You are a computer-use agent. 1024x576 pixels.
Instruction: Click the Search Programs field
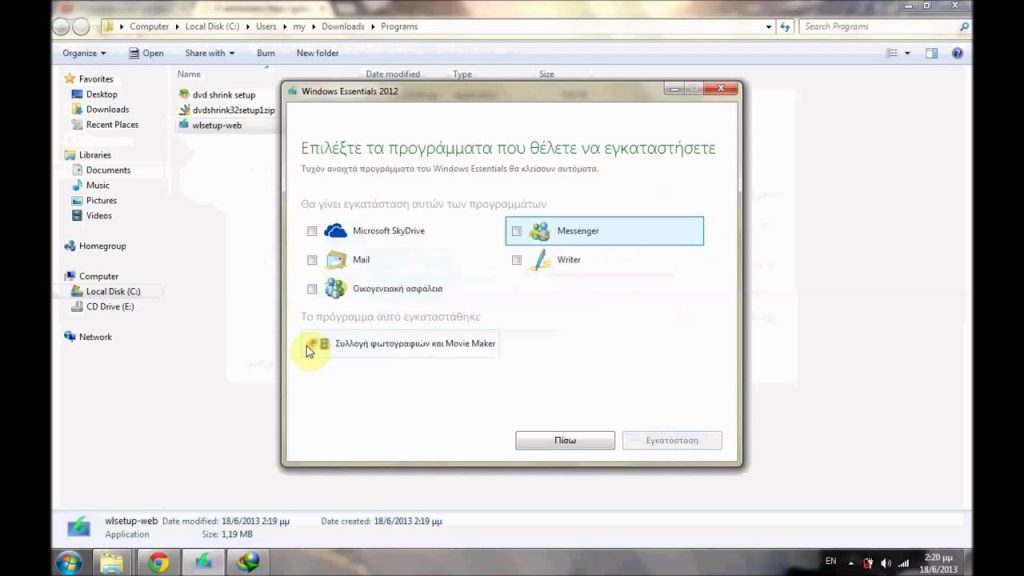coord(878,27)
